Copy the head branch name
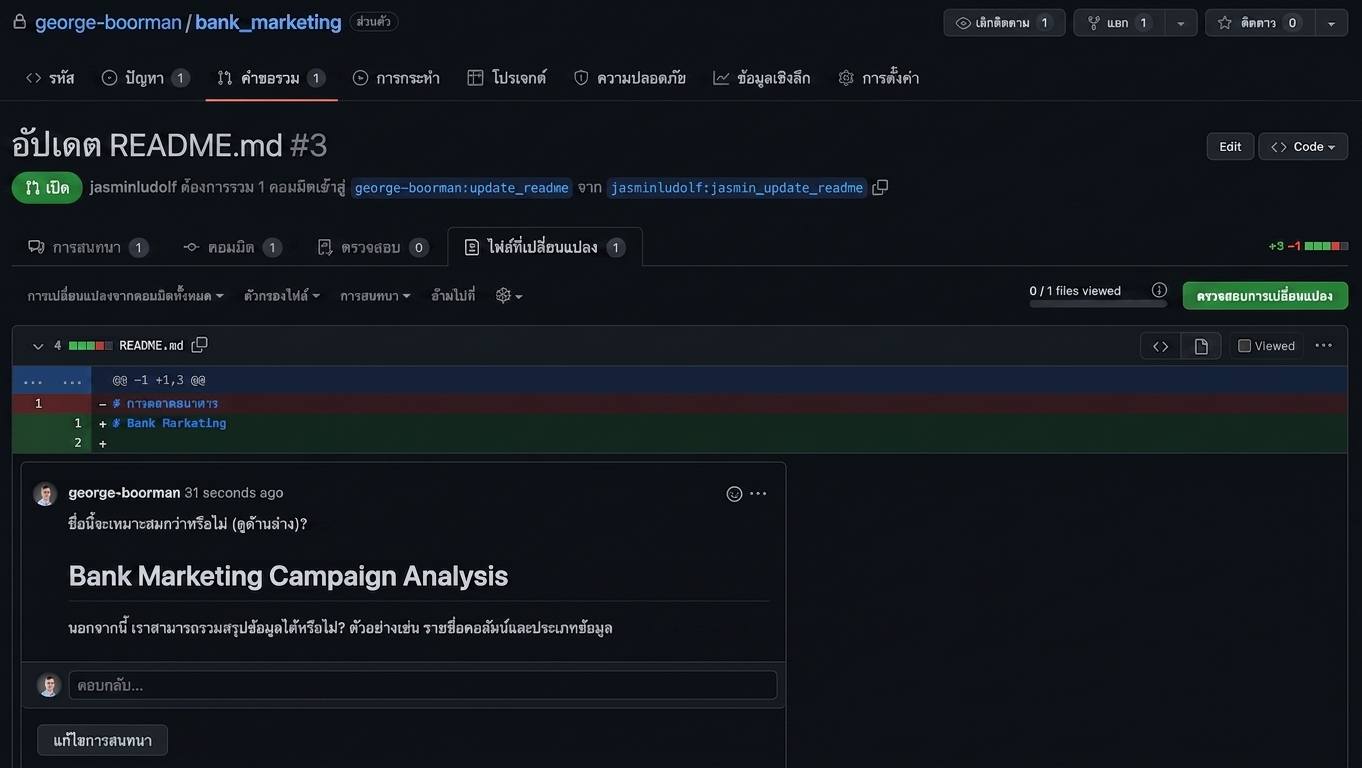The image size is (1362, 768). coord(880,187)
